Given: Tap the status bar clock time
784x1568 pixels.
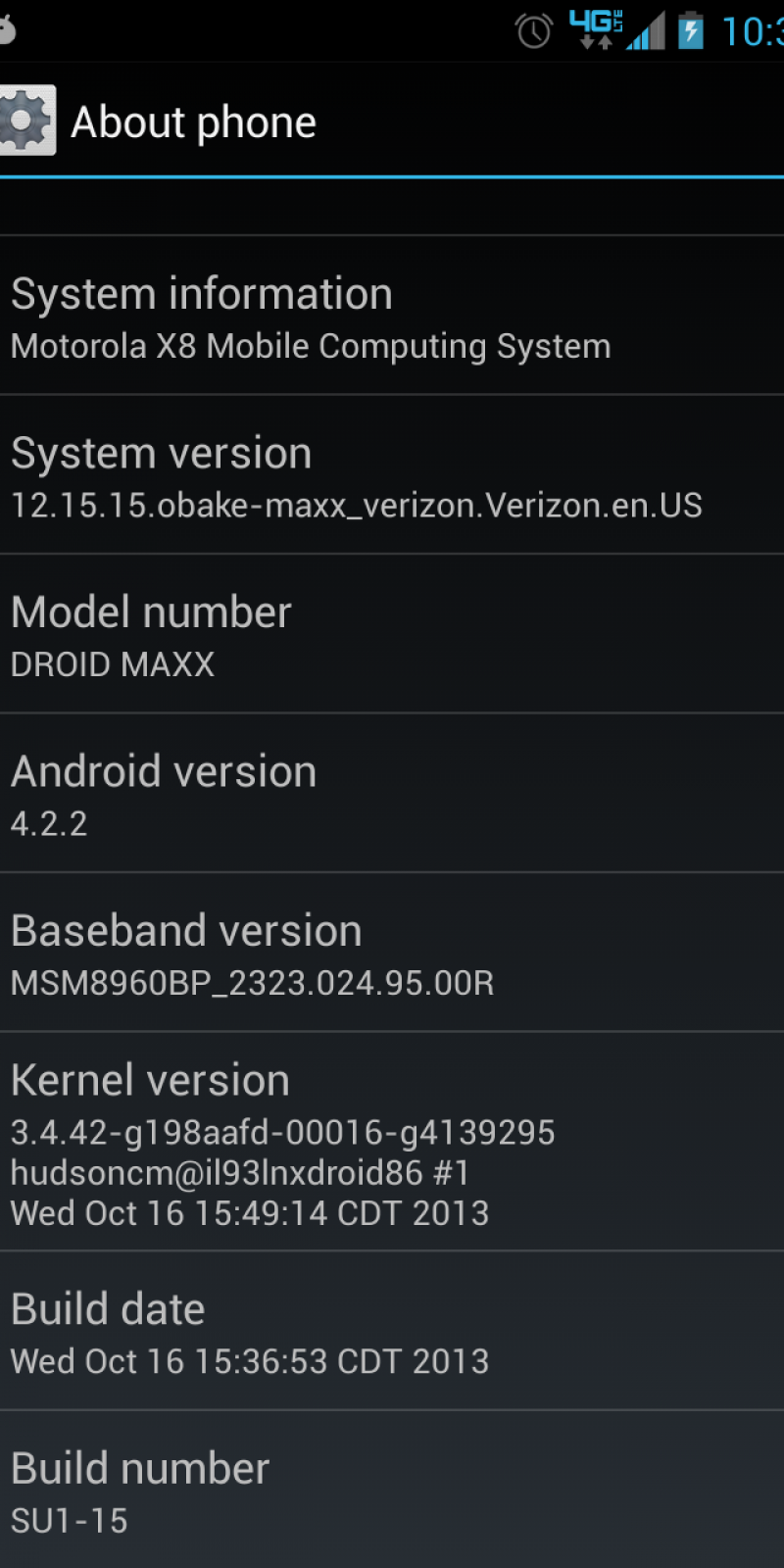Looking at the screenshot, I should (x=753, y=32).
